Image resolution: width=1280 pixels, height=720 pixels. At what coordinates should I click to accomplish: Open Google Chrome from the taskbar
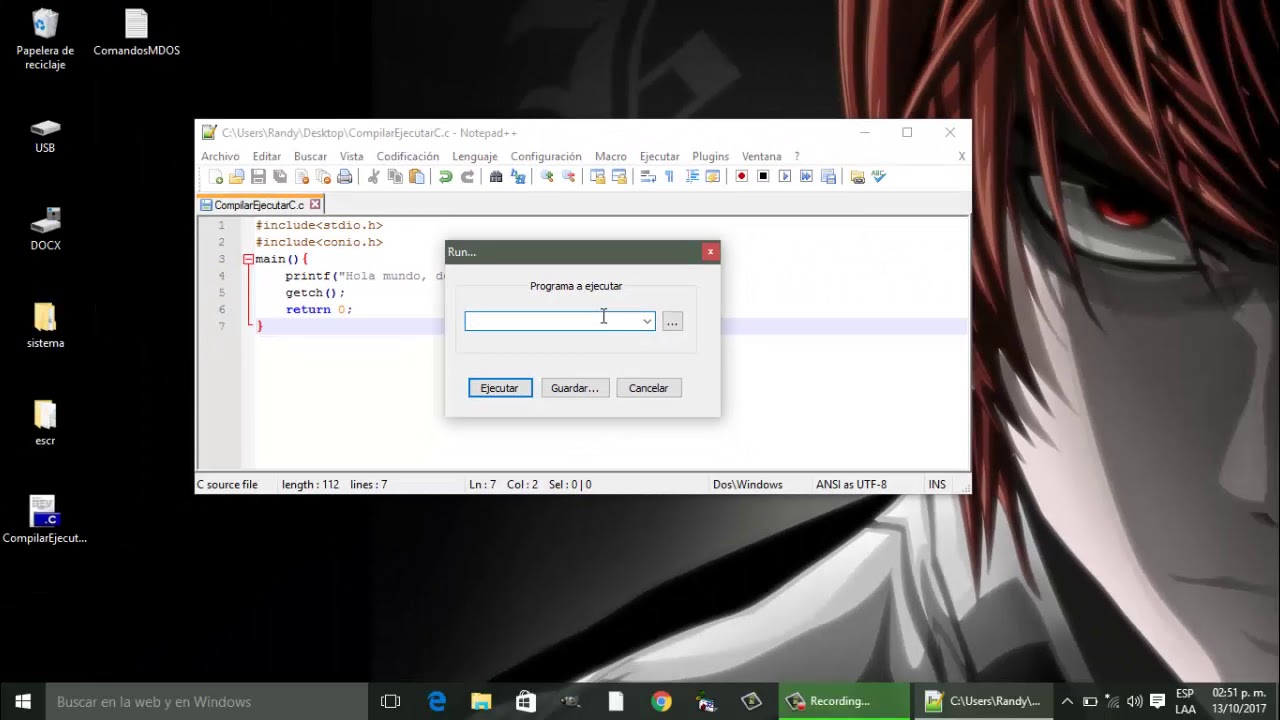point(661,701)
